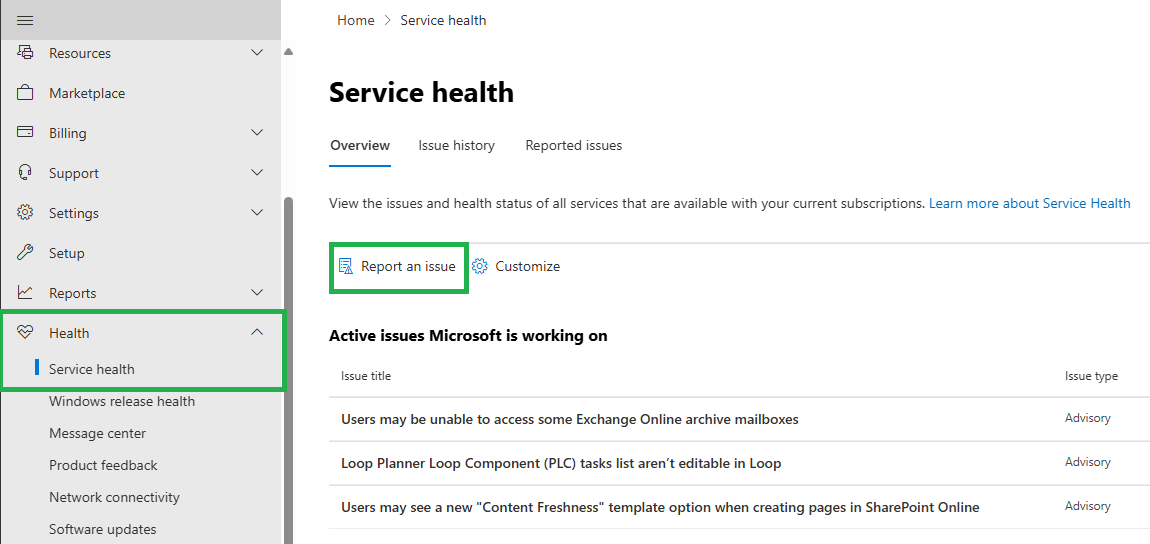Open Setup in the navigation

[67, 253]
